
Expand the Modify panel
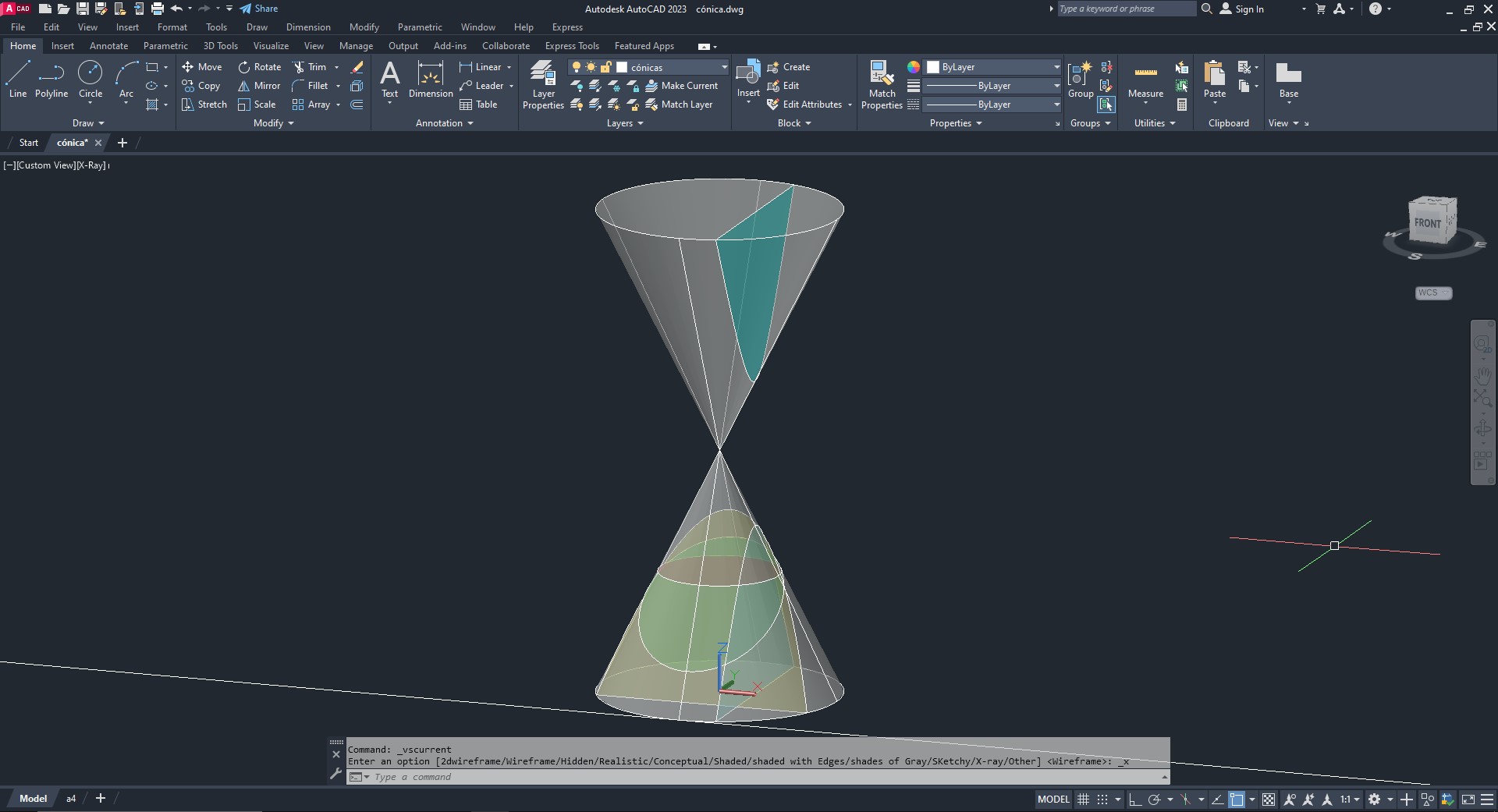pos(273,123)
